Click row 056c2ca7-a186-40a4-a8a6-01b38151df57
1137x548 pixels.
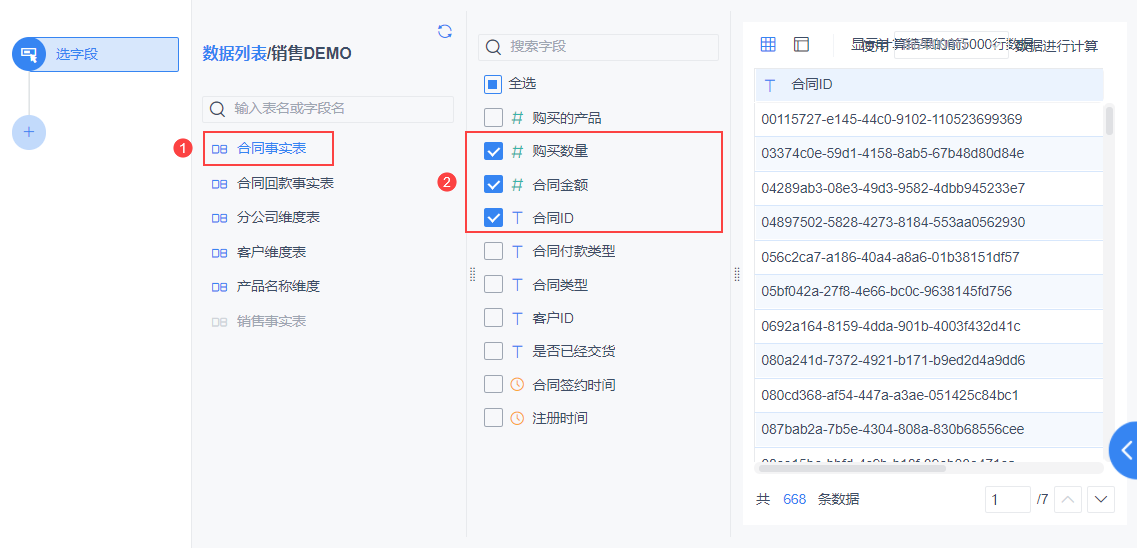point(929,257)
